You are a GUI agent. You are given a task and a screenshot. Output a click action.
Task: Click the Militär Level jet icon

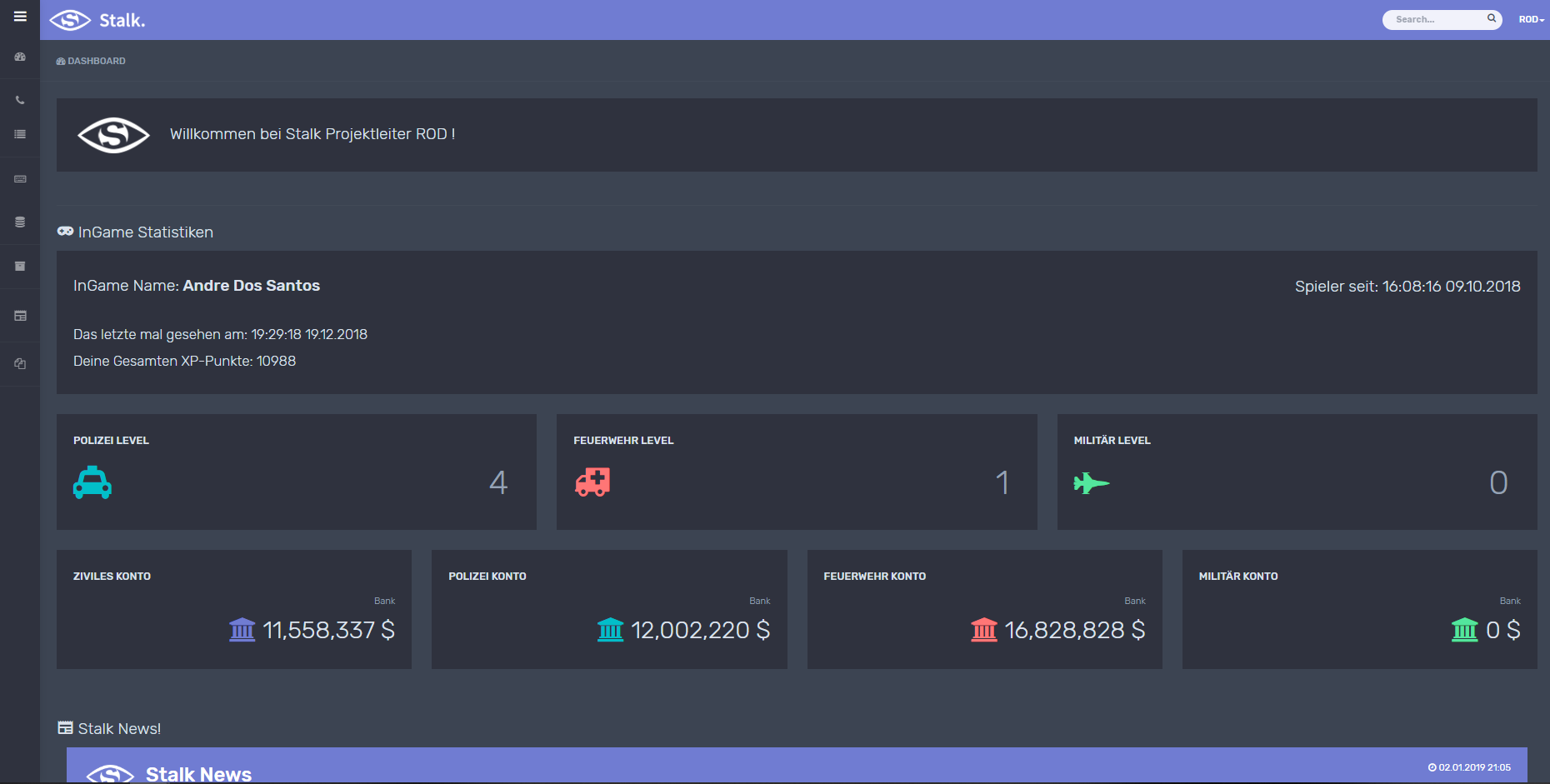tap(1091, 483)
